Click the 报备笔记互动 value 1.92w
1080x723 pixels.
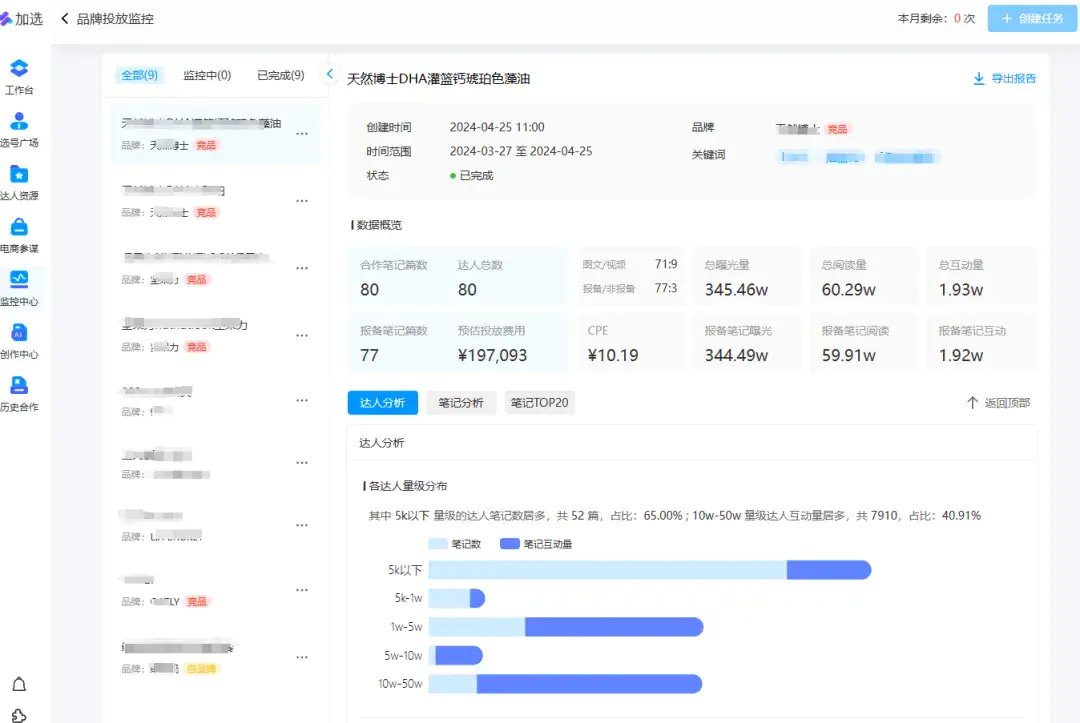click(x=960, y=355)
